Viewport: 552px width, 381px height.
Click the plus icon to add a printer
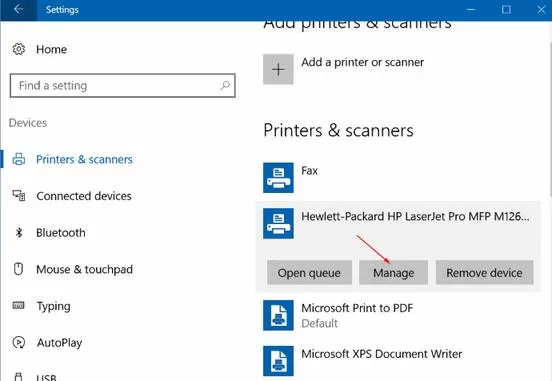point(278,69)
